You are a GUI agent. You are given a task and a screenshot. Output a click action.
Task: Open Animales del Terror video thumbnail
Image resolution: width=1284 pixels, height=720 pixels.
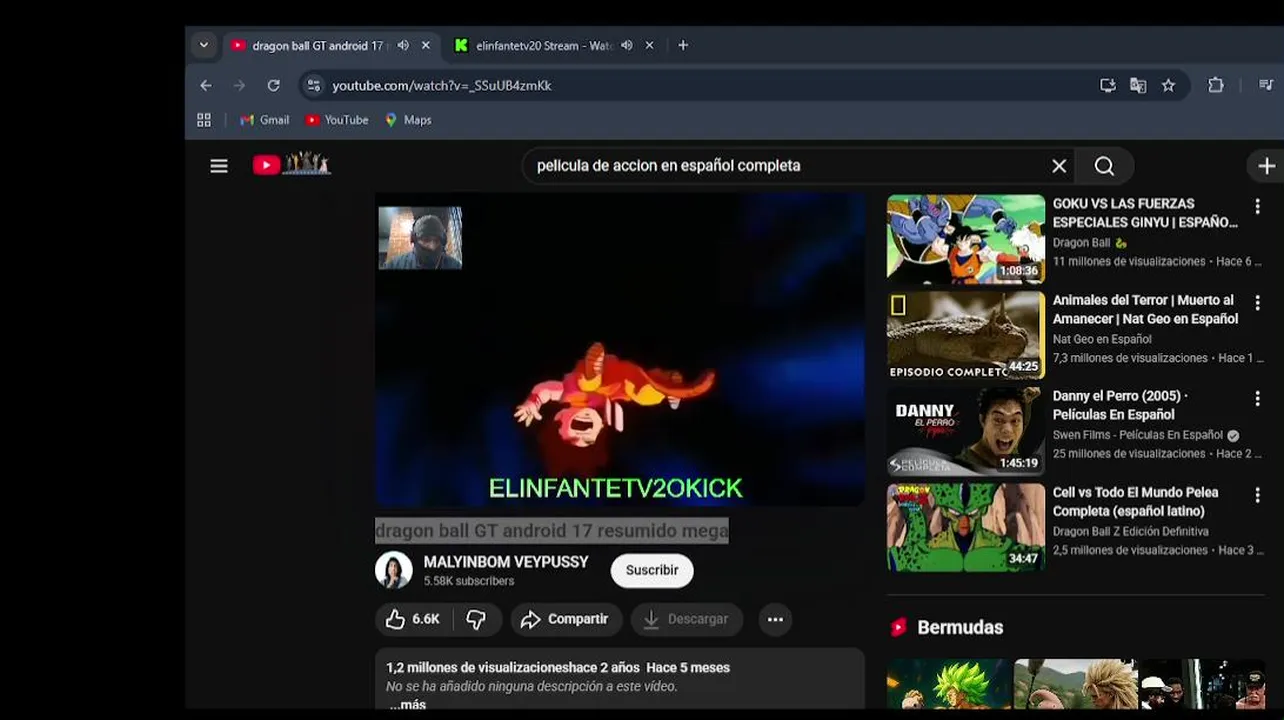coord(966,335)
